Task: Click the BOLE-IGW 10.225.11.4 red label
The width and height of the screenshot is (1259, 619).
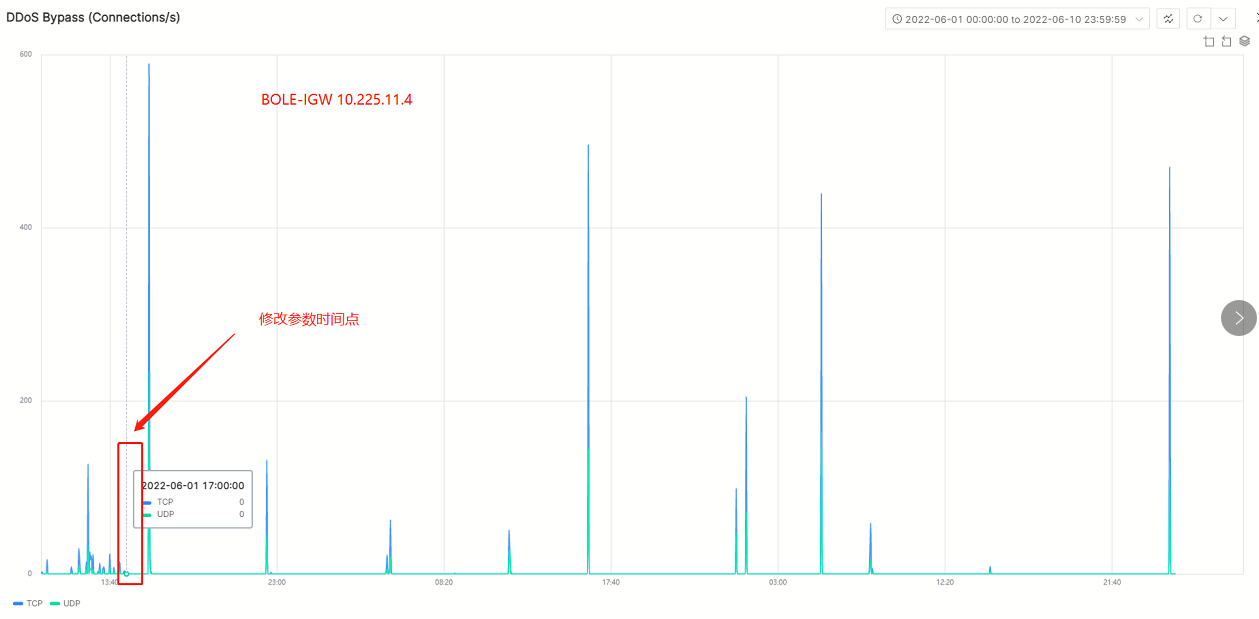Action: [336, 100]
